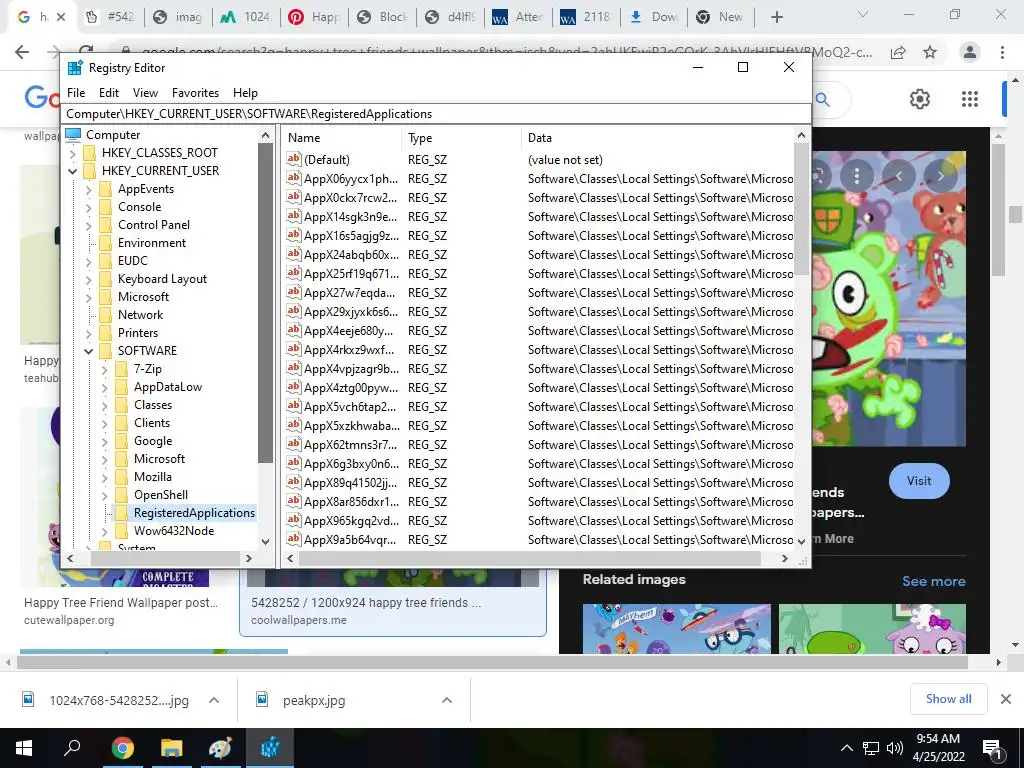Viewport: 1024px width, 768px height.
Task: Collapse the HKEY_CURRENT_USER tree node
Action: coord(72,171)
